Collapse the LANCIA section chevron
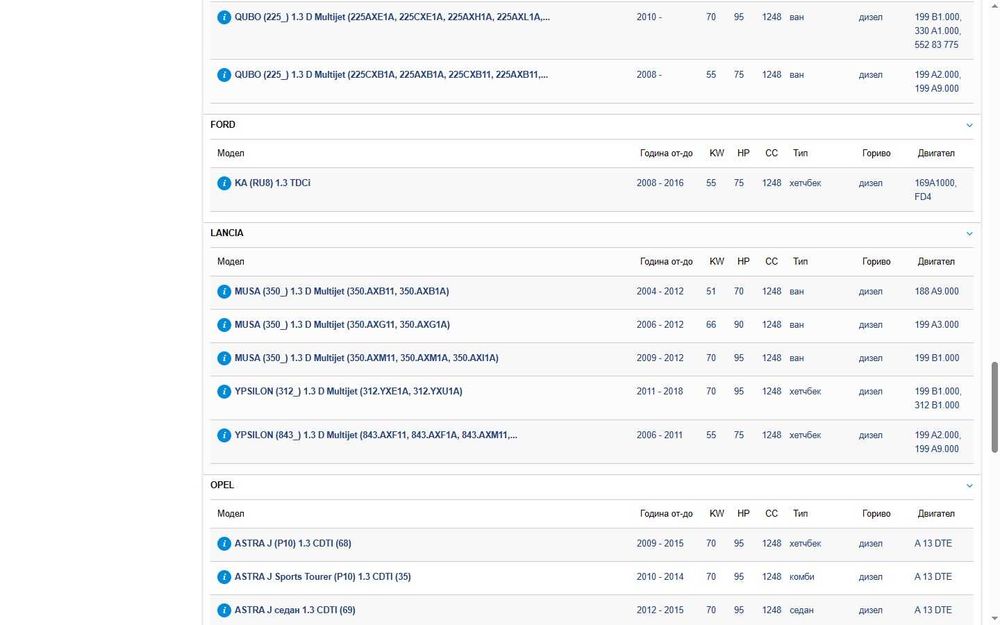The image size is (1000, 625). point(969,234)
